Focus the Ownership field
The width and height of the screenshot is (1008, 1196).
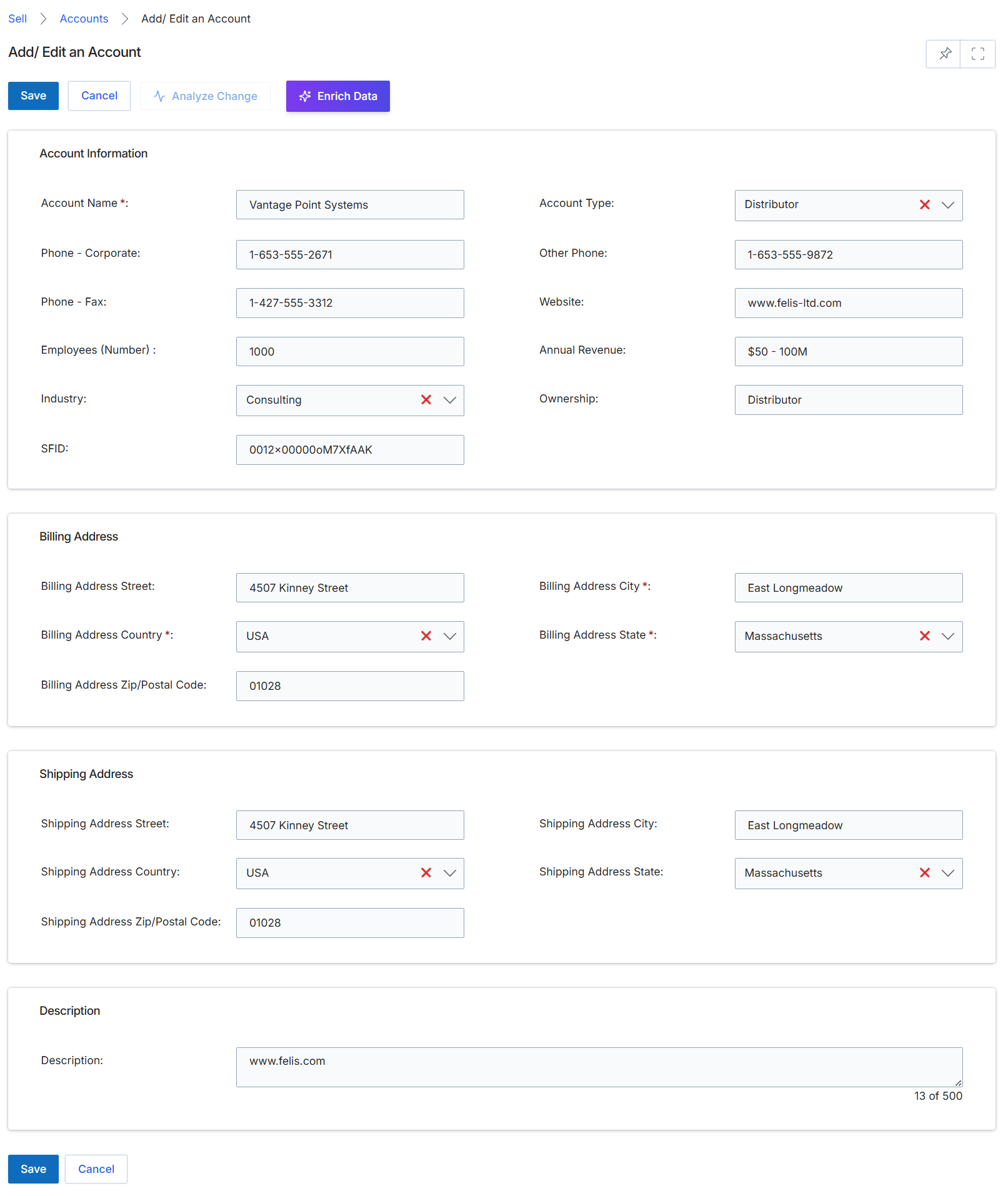(849, 400)
